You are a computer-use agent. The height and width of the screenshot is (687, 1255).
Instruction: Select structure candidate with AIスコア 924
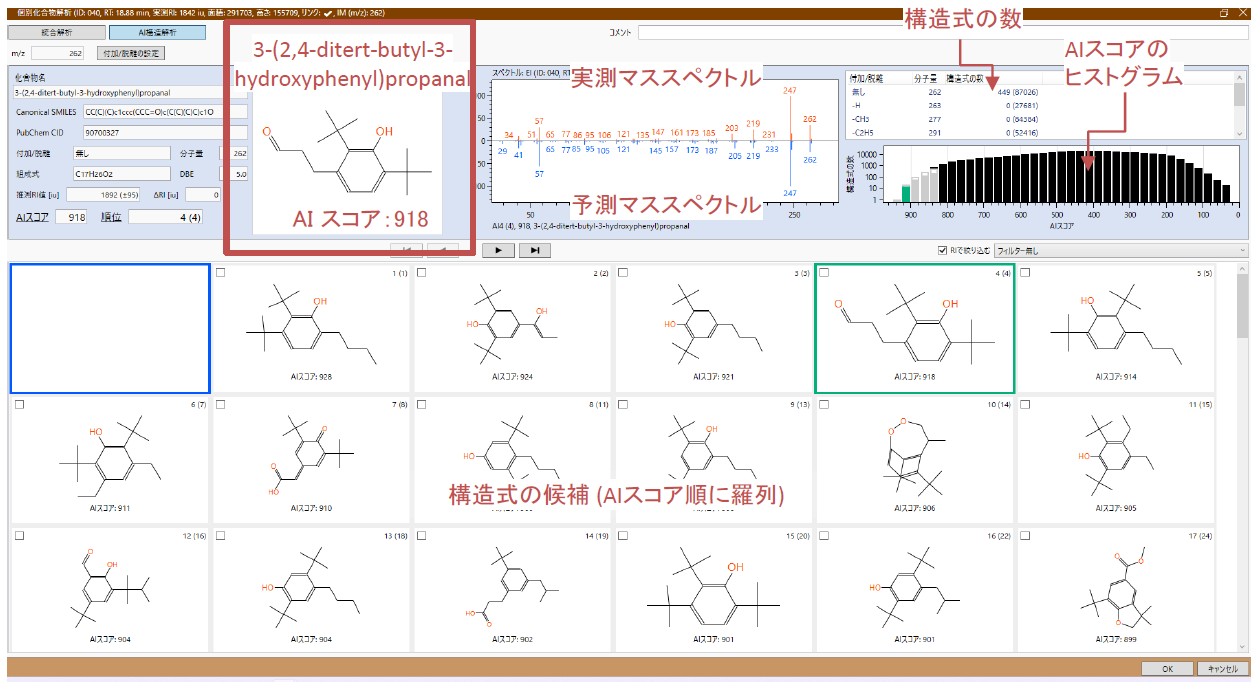pyautogui.click(x=512, y=329)
